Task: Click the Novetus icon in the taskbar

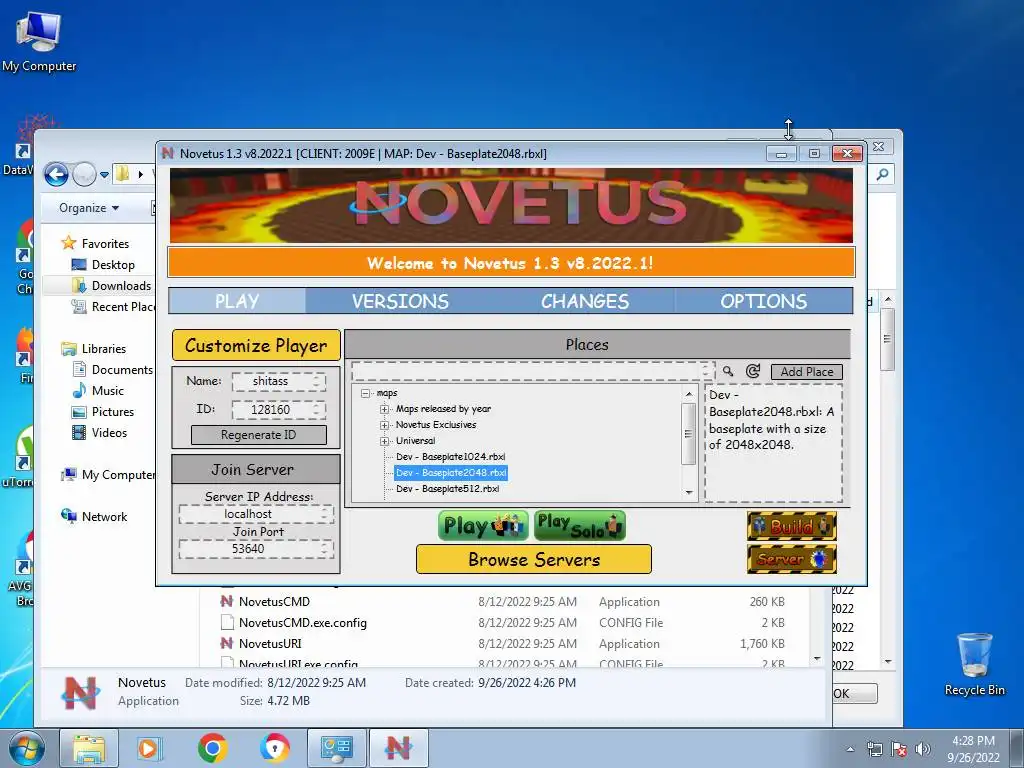Action: [399, 748]
